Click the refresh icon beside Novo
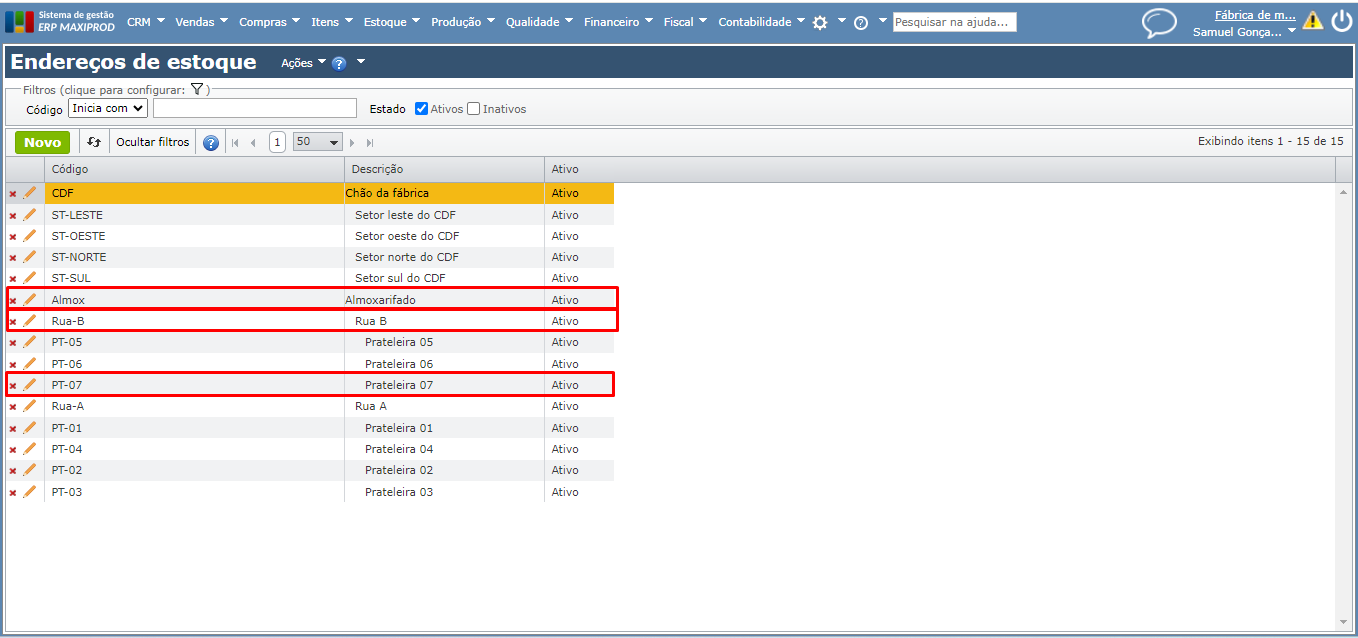Screen dimensions: 1358x638 coord(94,142)
